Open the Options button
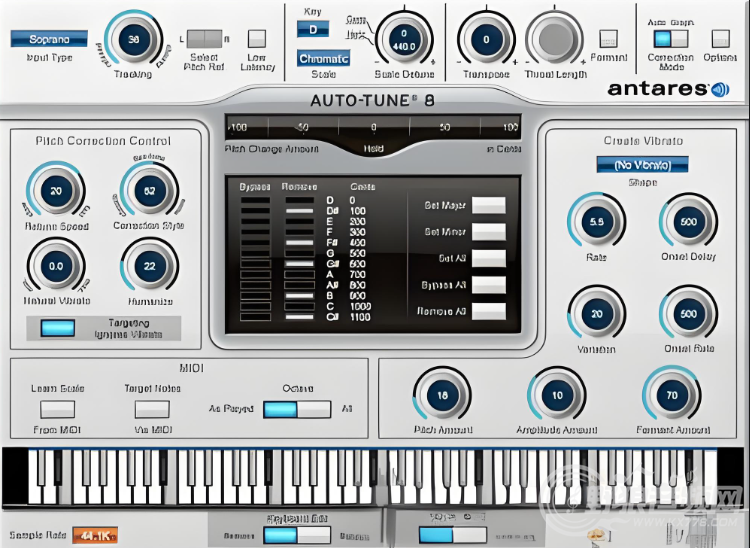 (x=720, y=39)
